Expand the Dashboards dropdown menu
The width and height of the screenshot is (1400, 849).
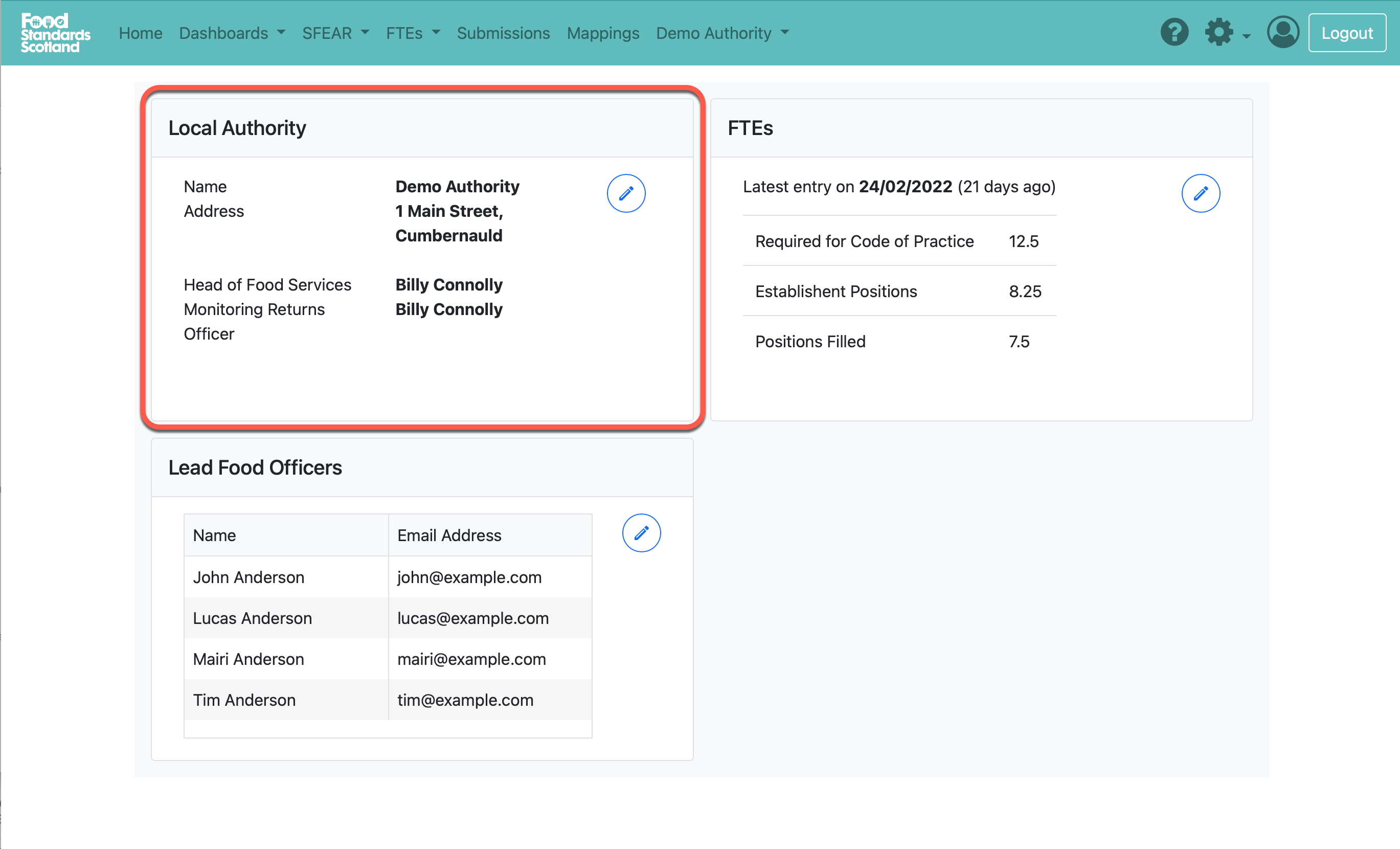click(x=232, y=33)
